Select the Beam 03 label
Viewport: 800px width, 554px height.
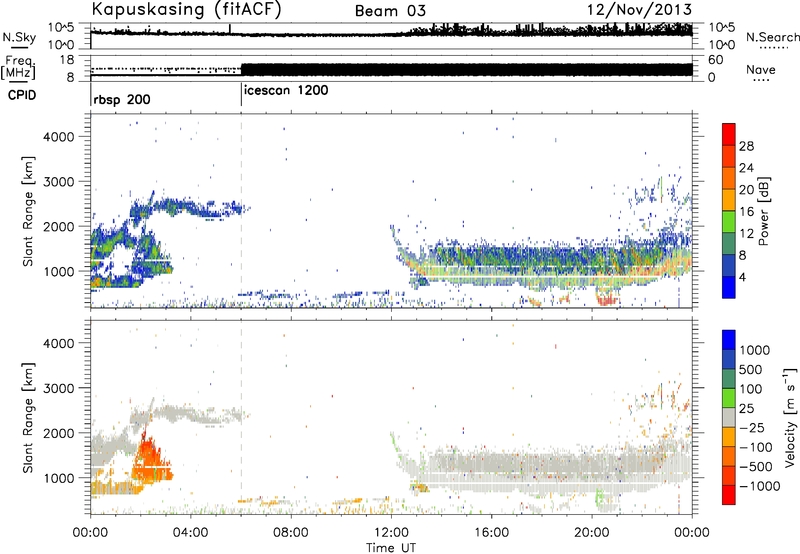click(390, 10)
